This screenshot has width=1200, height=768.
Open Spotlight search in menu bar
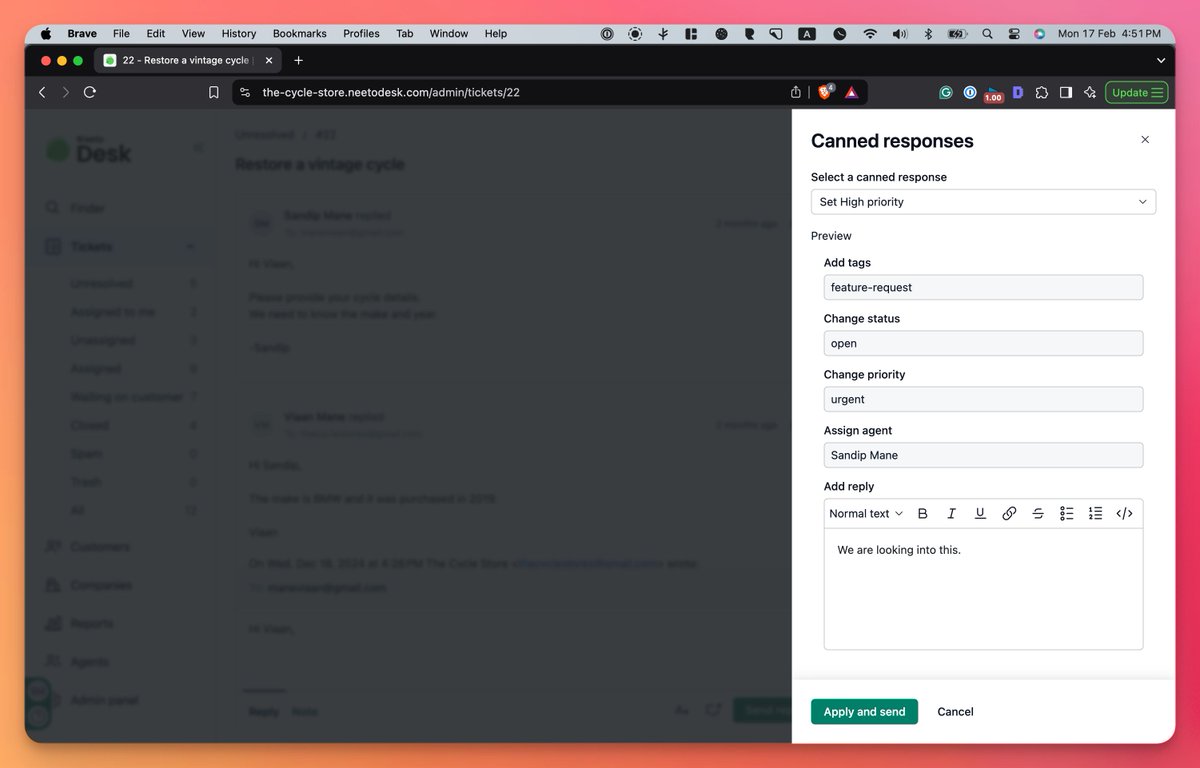click(x=987, y=33)
